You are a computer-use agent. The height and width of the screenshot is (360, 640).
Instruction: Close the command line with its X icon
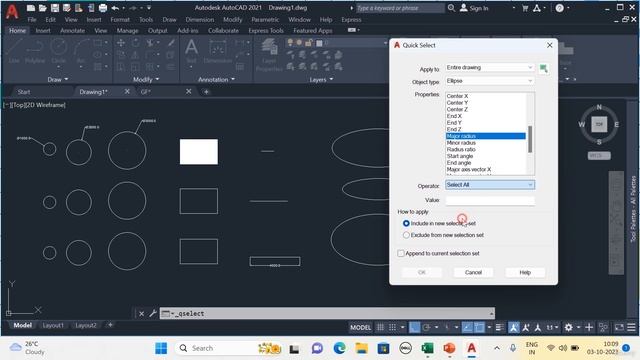tap(141, 313)
